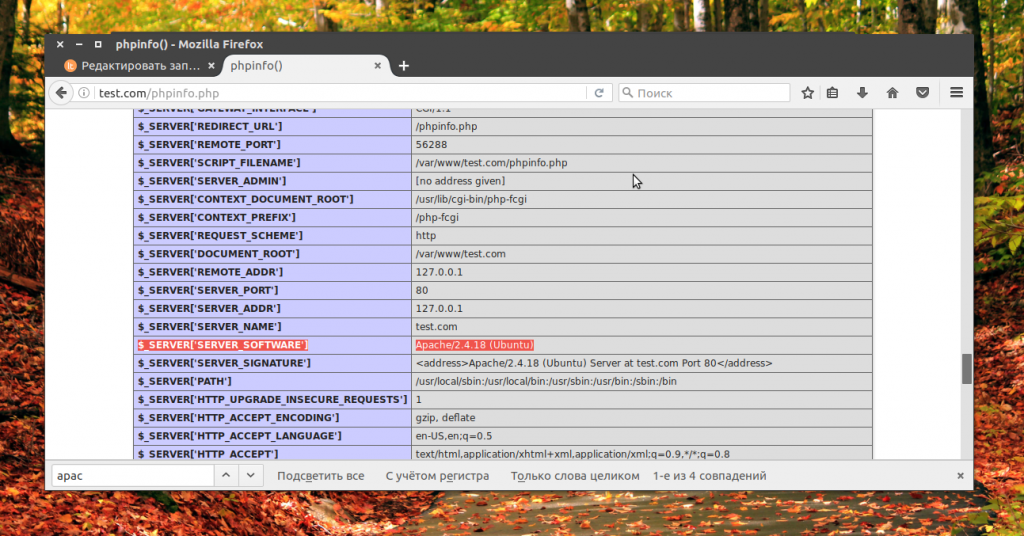Open the bookmarks list icon
Image resolution: width=1024 pixels, height=536 pixels.
tap(833, 93)
